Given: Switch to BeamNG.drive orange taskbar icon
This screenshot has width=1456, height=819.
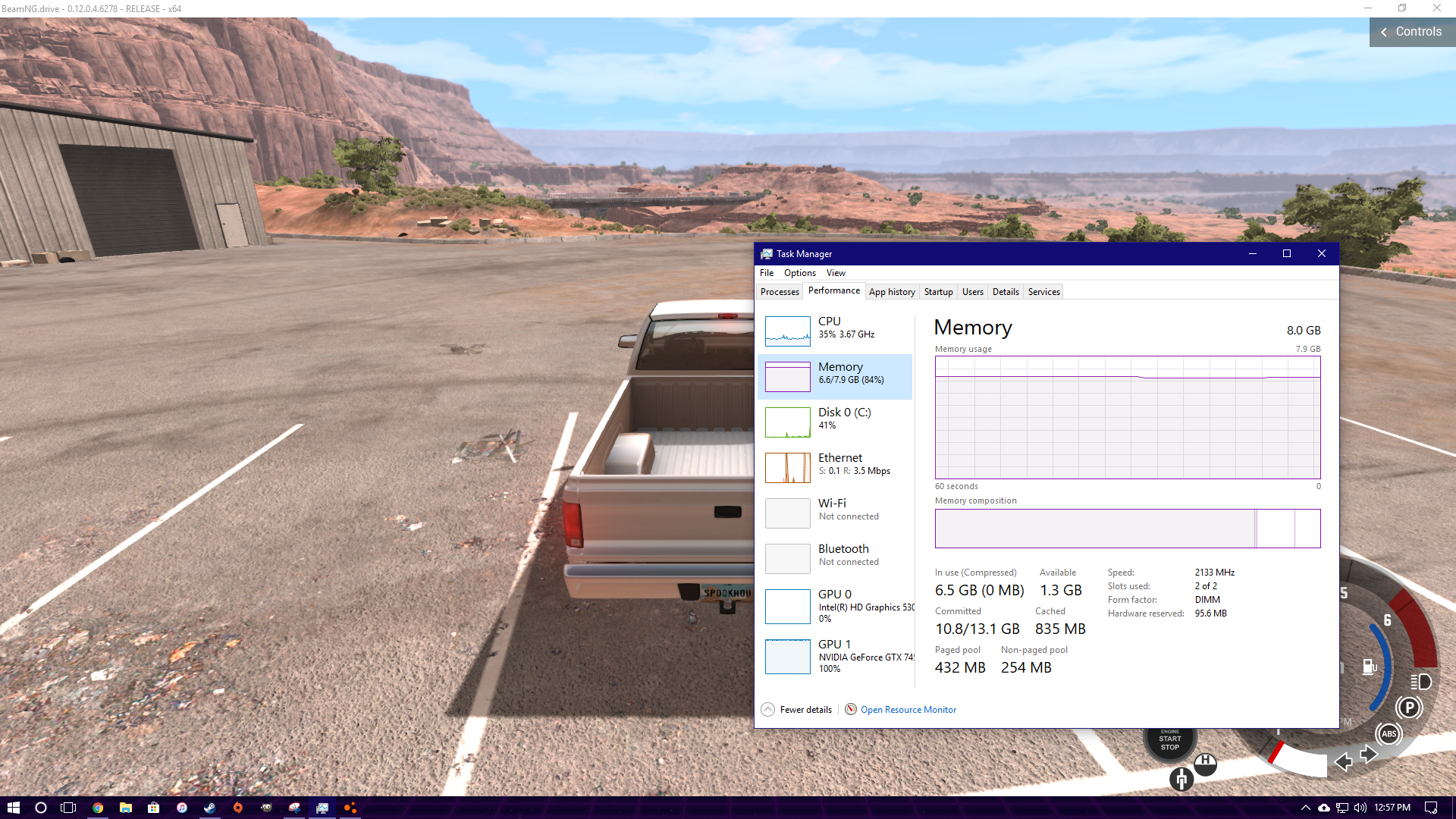Looking at the screenshot, I should [x=350, y=808].
